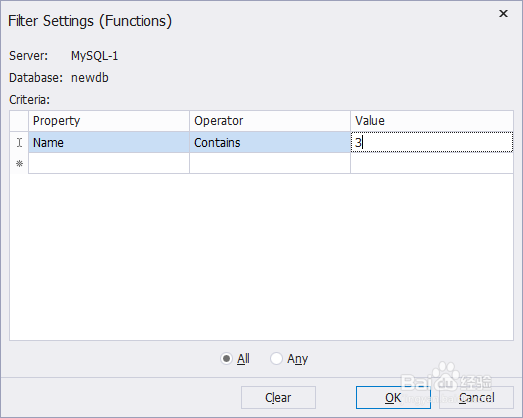Click the new-row asterisk indicator
The image size is (523, 418).
pyautogui.click(x=19, y=163)
